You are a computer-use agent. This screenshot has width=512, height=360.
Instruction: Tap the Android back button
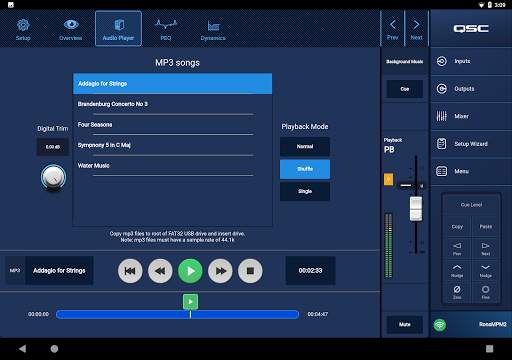coord(22,349)
